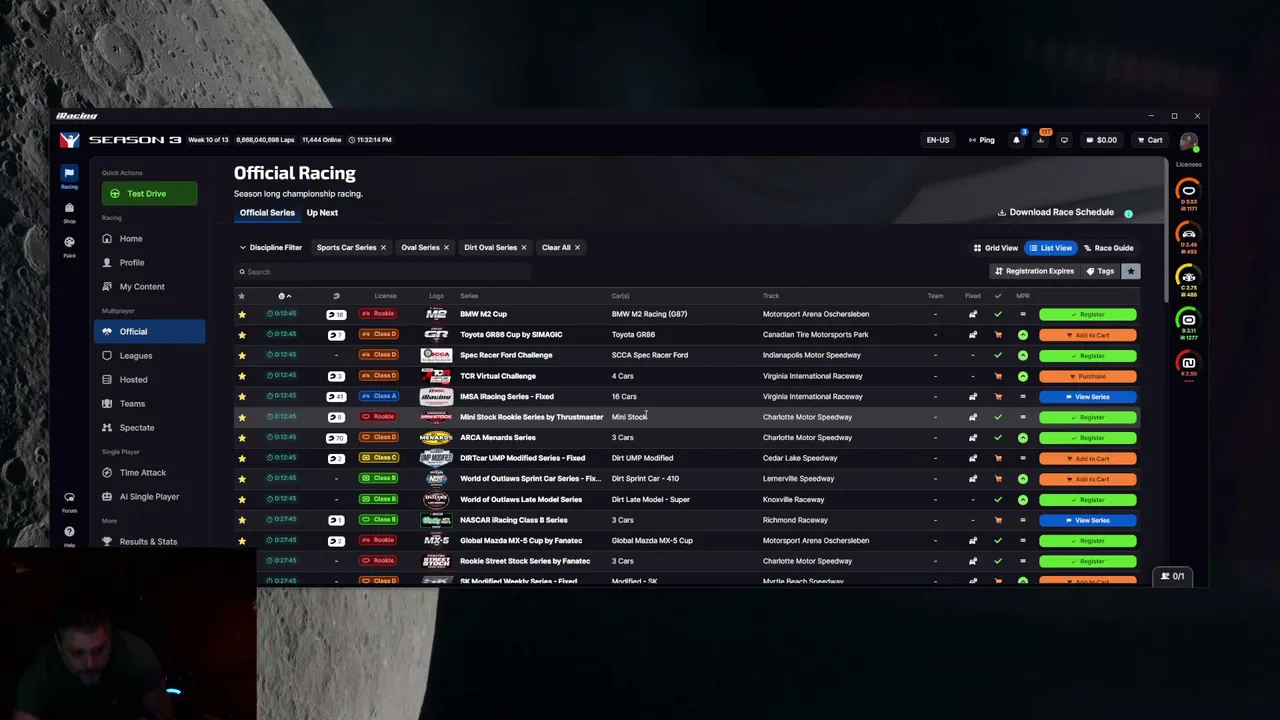This screenshot has height=720, width=1280.
Task: Open the Help icon in the sidebar rail
Action: coord(69,535)
